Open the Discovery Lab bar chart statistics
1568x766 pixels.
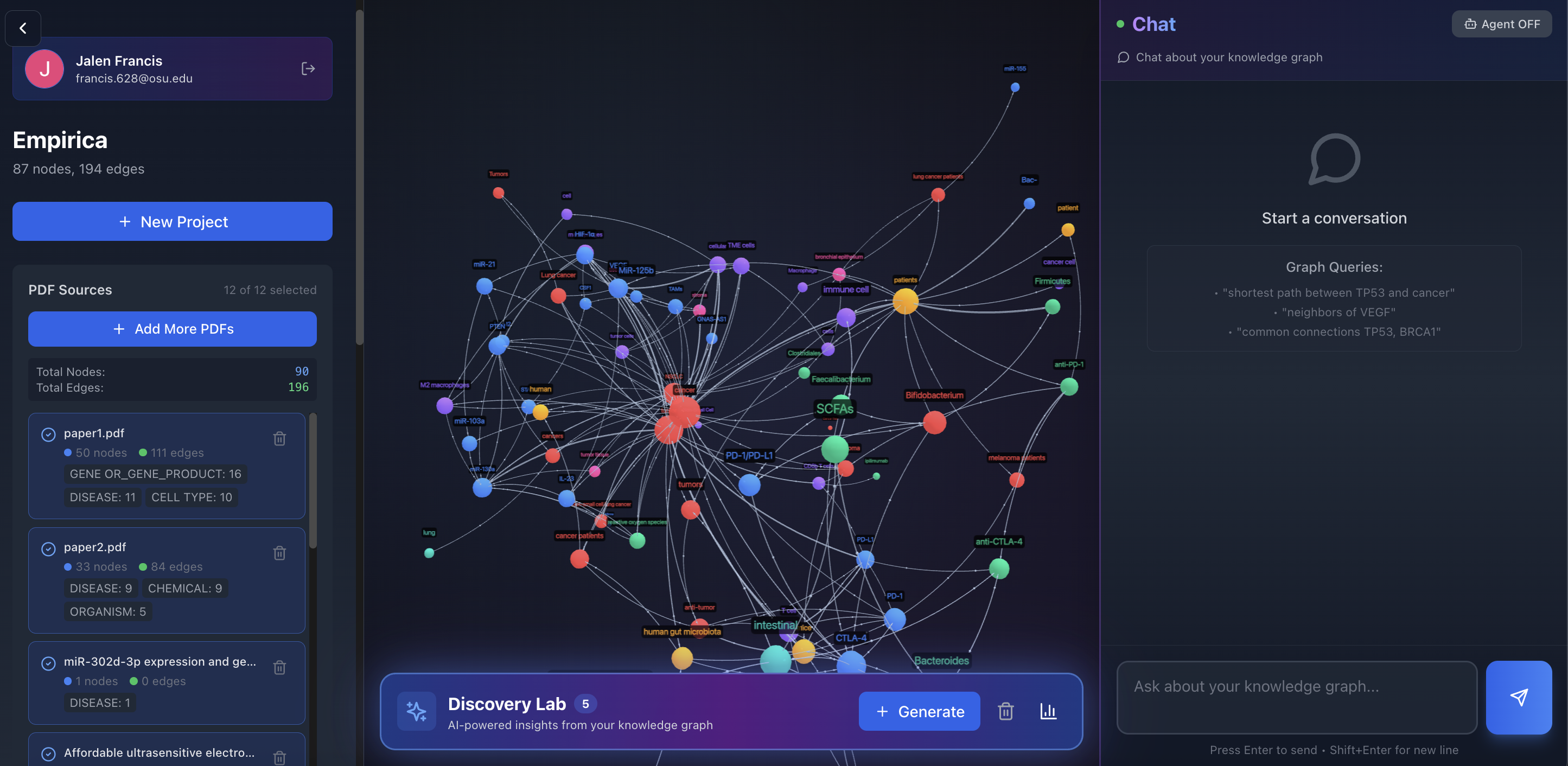1048,711
